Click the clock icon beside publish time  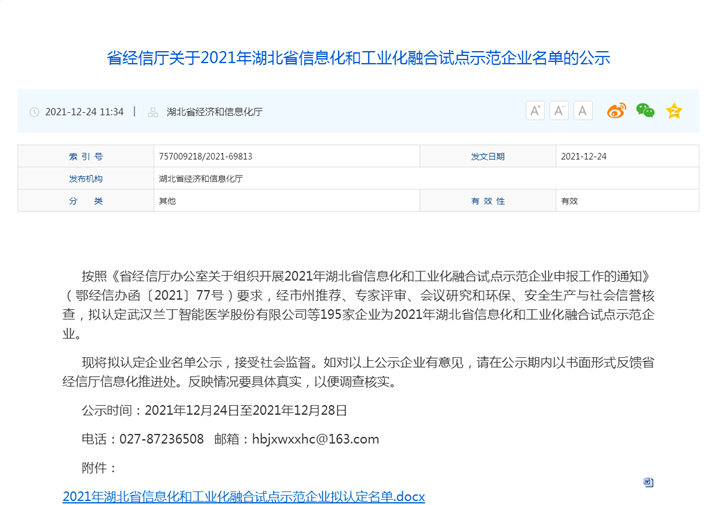click(x=34, y=112)
